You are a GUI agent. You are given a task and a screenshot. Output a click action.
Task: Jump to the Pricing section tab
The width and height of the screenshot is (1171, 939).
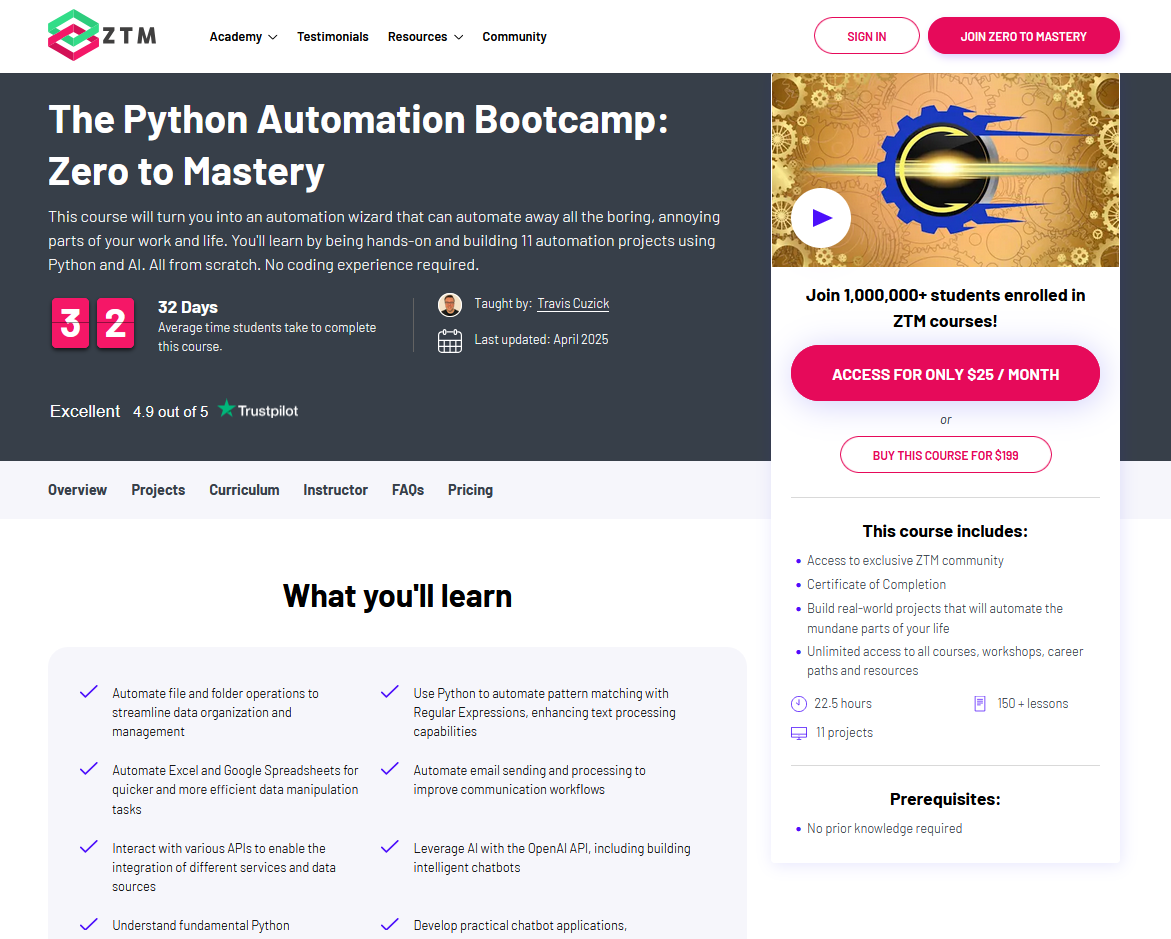(x=470, y=490)
